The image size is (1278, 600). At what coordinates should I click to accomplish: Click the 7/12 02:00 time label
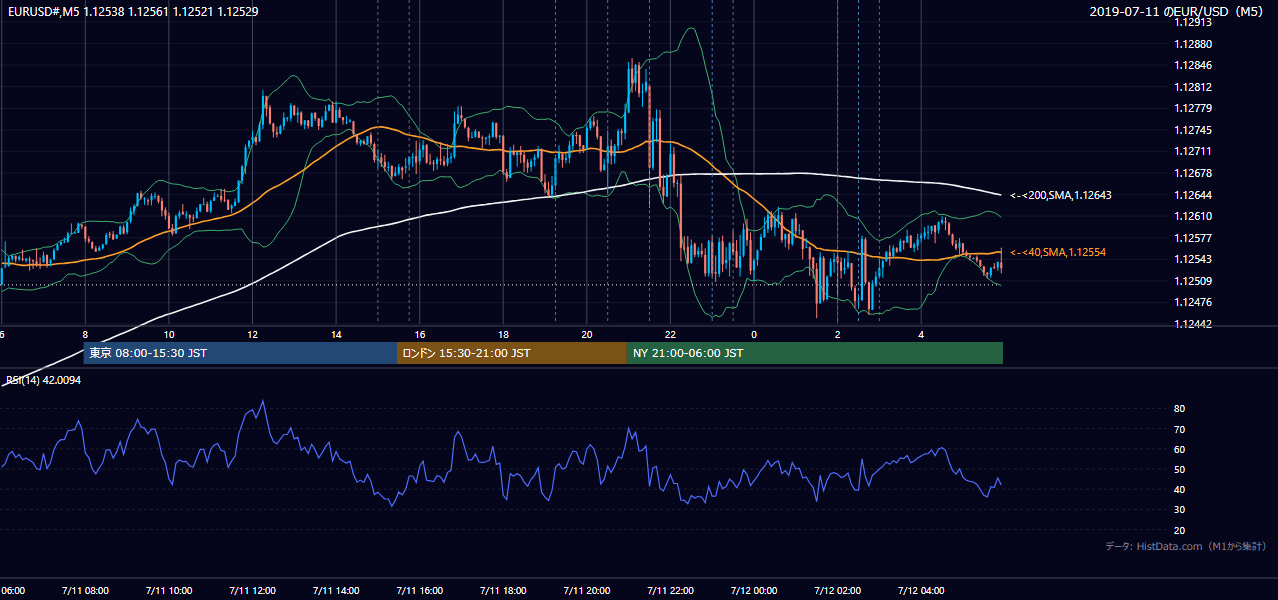[838, 591]
